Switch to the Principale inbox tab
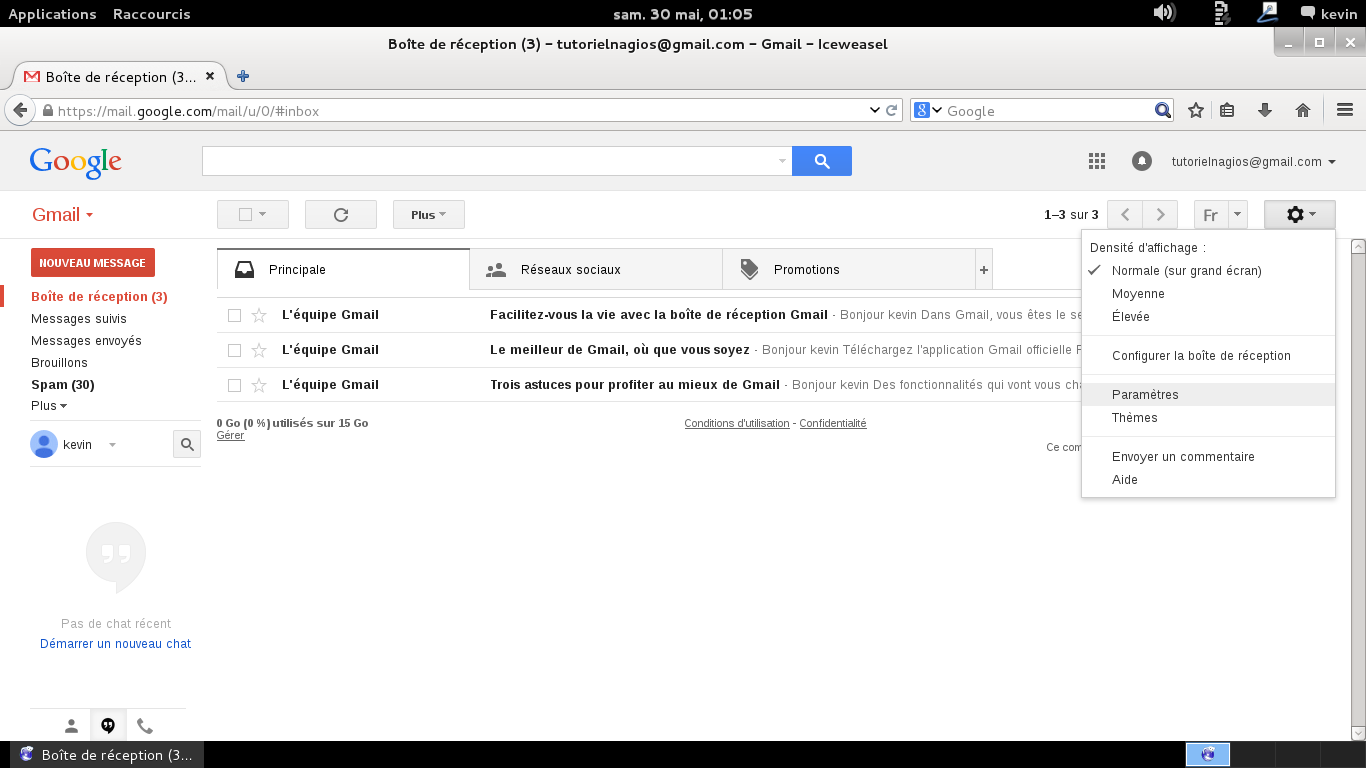 (343, 270)
